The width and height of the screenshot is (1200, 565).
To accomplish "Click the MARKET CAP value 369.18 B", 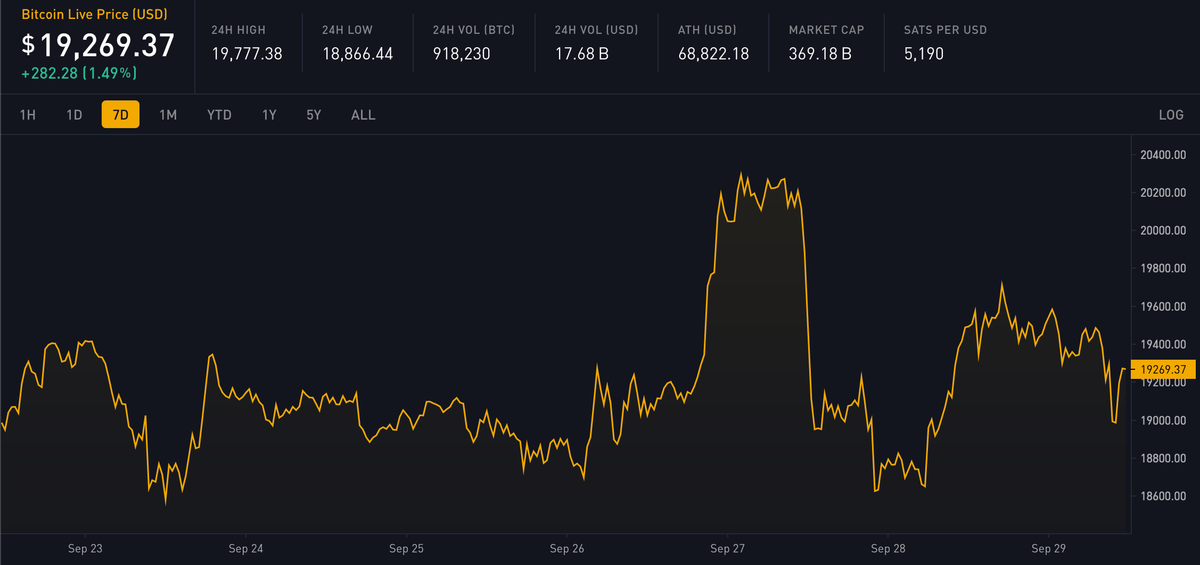I will pyautogui.click(x=820, y=54).
